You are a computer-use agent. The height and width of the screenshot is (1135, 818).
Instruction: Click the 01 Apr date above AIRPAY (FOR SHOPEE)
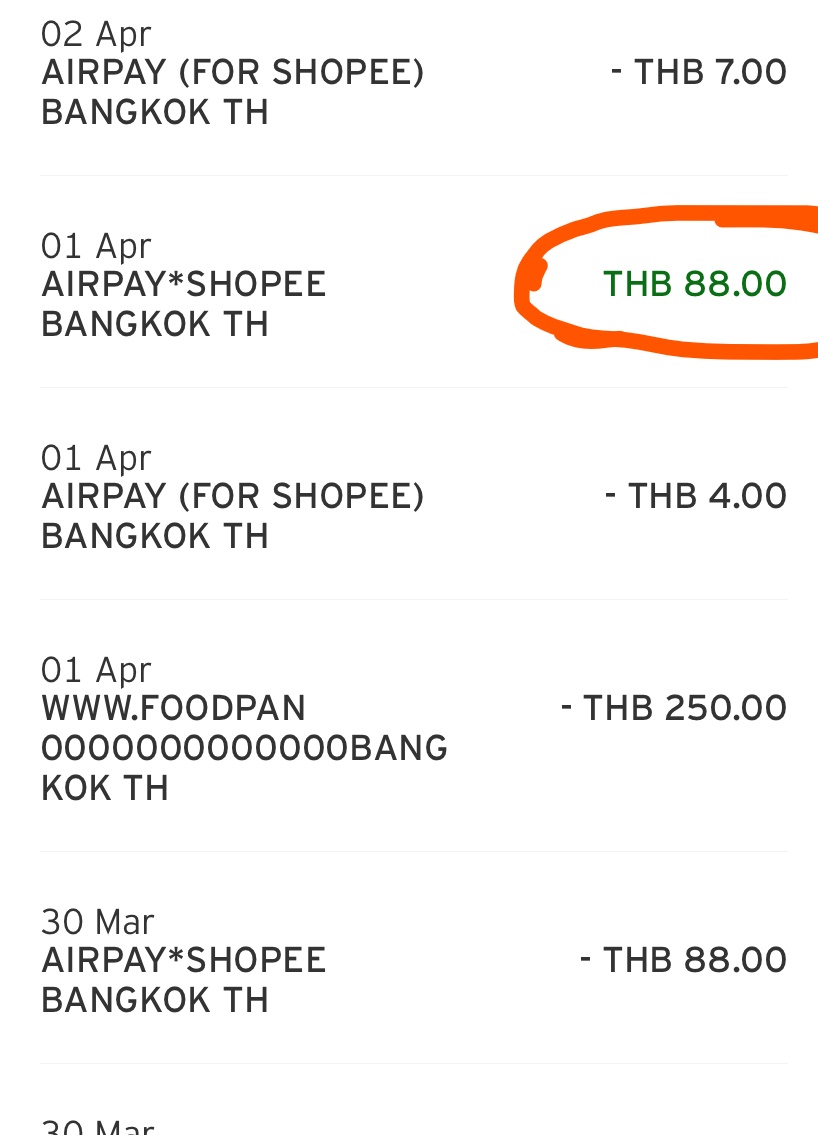96,458
